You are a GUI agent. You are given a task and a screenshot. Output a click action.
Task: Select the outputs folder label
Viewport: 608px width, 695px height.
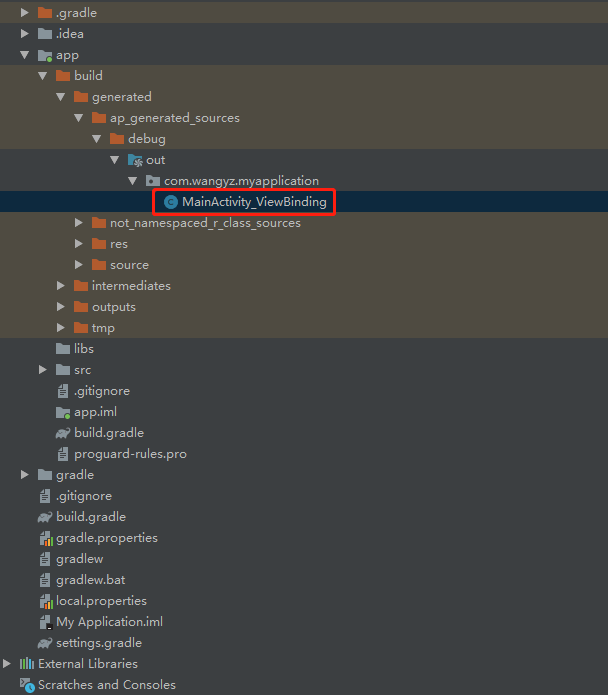click(114, 307)
